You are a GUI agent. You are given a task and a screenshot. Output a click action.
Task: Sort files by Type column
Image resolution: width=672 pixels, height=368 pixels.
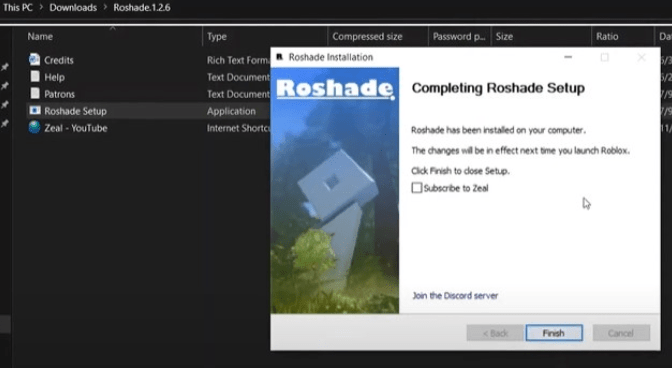point(217,36)
